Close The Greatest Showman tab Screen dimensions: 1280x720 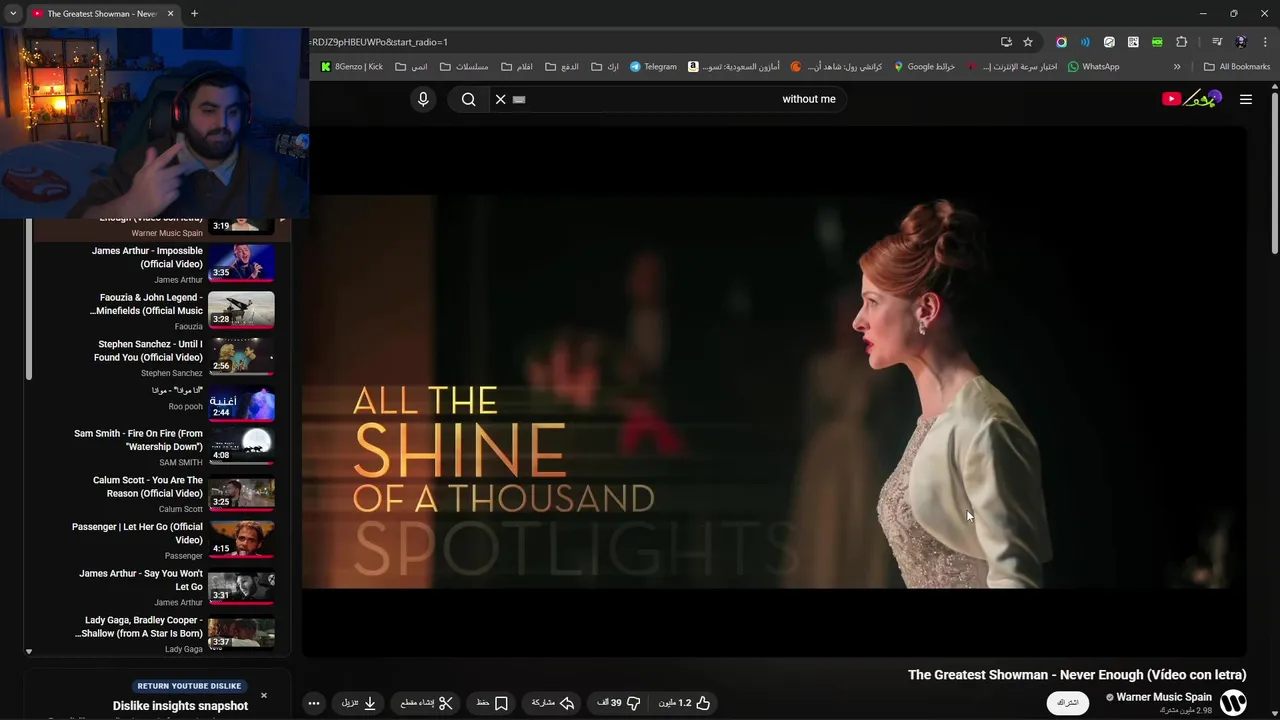[170, 14]
